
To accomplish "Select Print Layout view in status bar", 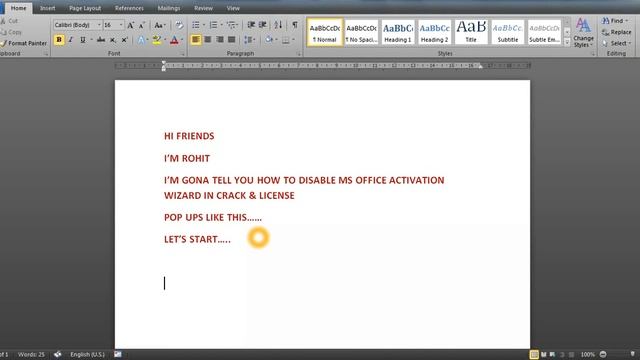I will (x=533, y=354).
